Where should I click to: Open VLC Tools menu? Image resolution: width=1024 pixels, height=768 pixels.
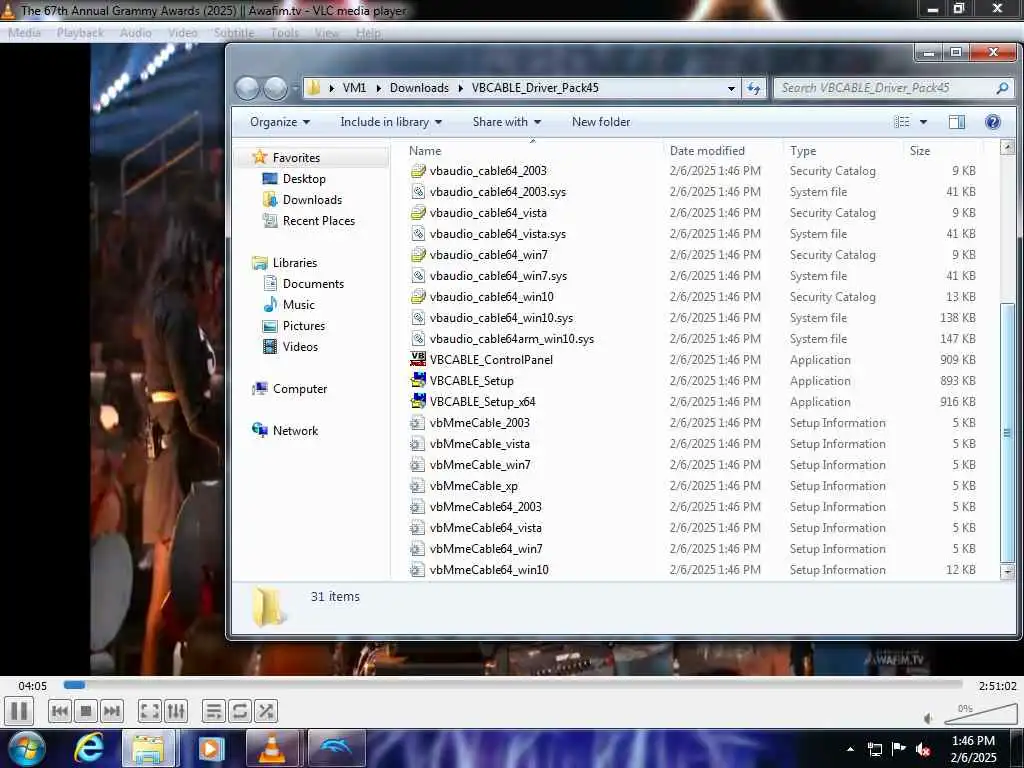284,33
